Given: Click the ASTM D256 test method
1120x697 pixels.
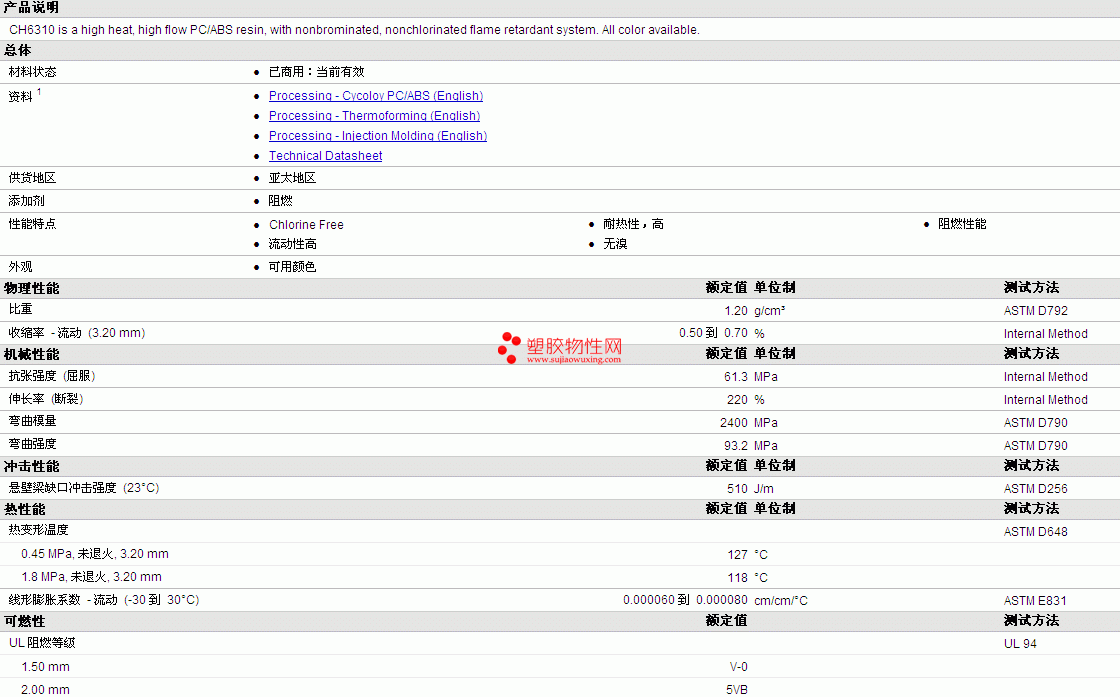Looking at the screenshot, I should (x=1036, y=488).
